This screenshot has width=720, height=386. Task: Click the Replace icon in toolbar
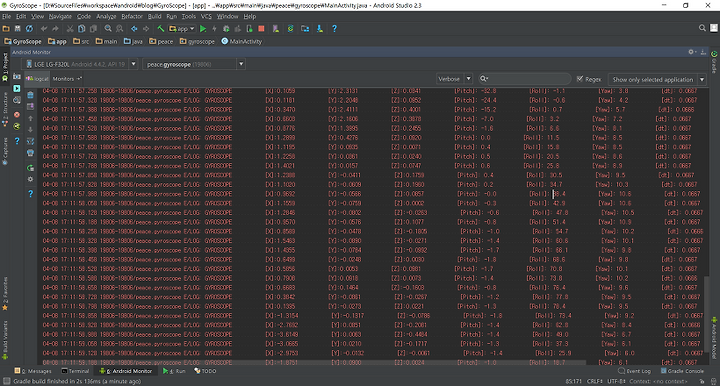click(119, 28)
